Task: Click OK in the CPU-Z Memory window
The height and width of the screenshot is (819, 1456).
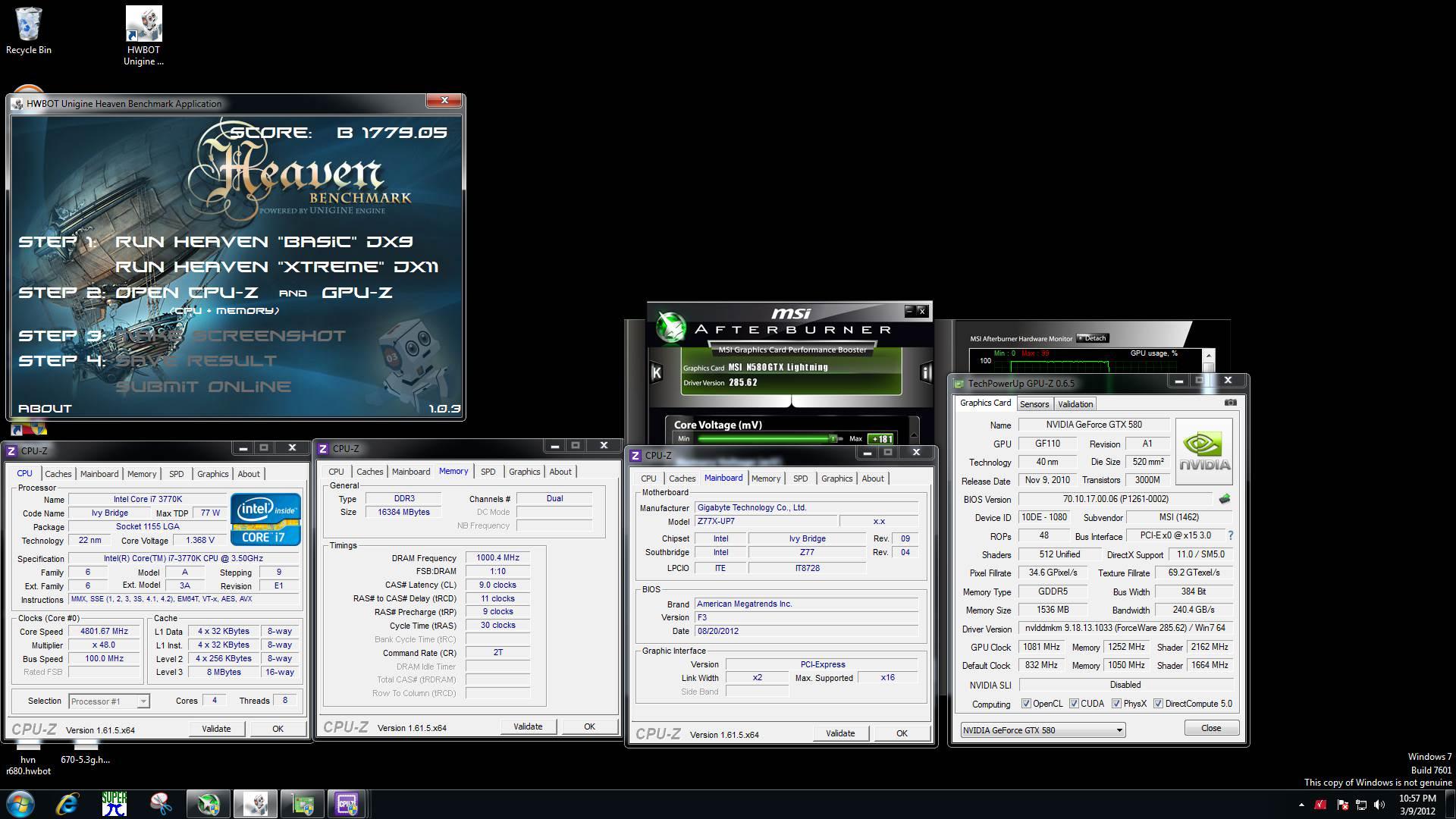Action: click(x=589, y=726)
